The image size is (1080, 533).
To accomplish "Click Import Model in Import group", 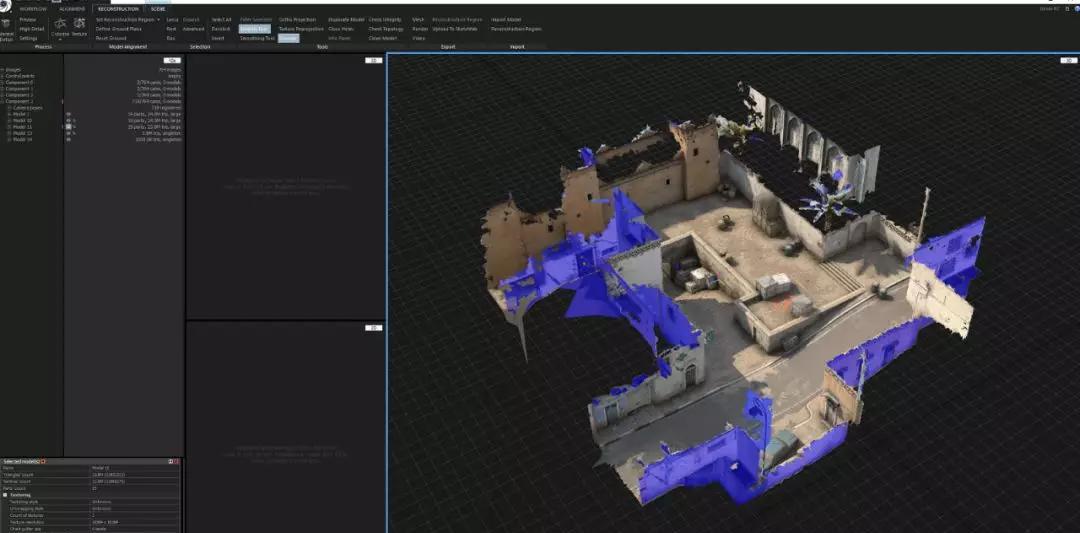I will click(506, 19).
